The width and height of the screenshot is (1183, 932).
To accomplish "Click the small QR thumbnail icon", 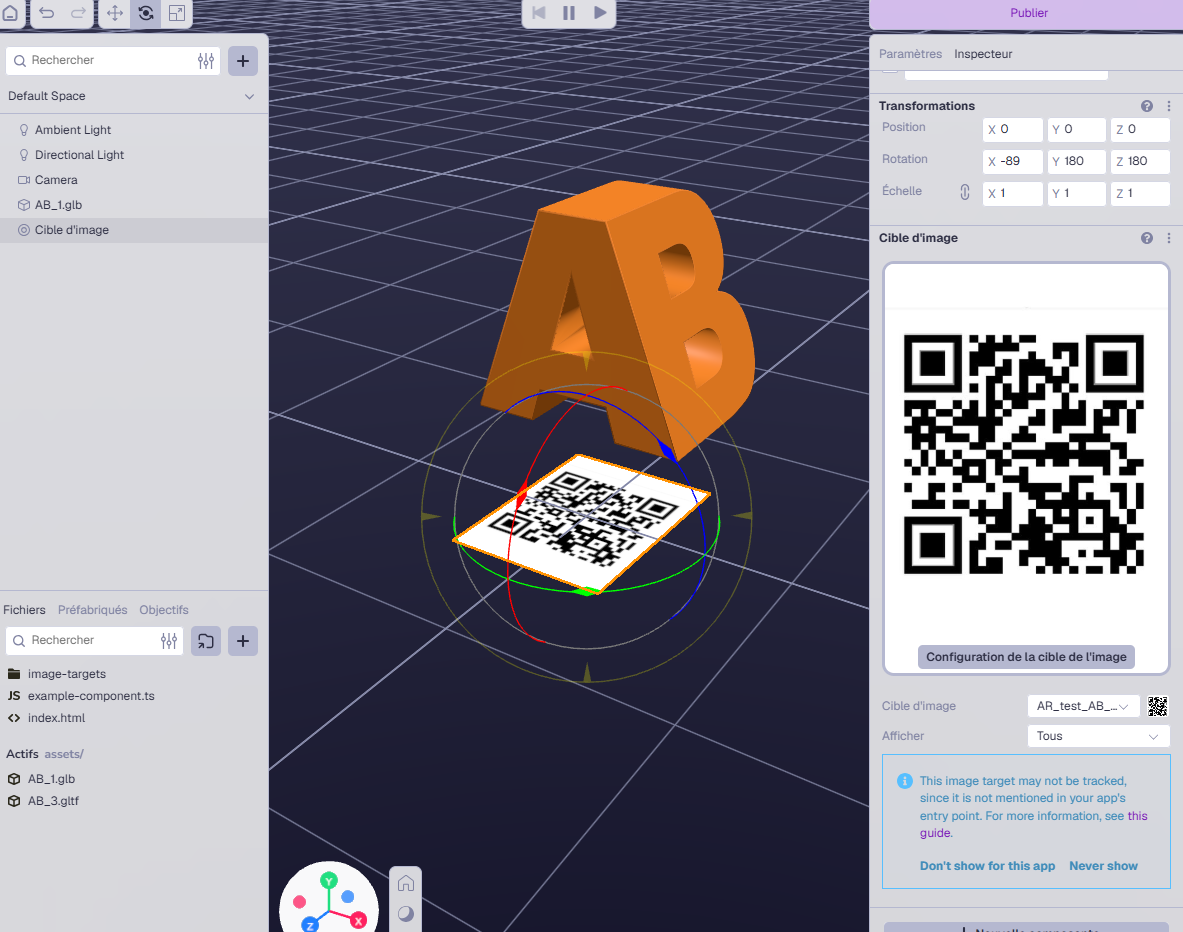I will tap(1157, 706).
